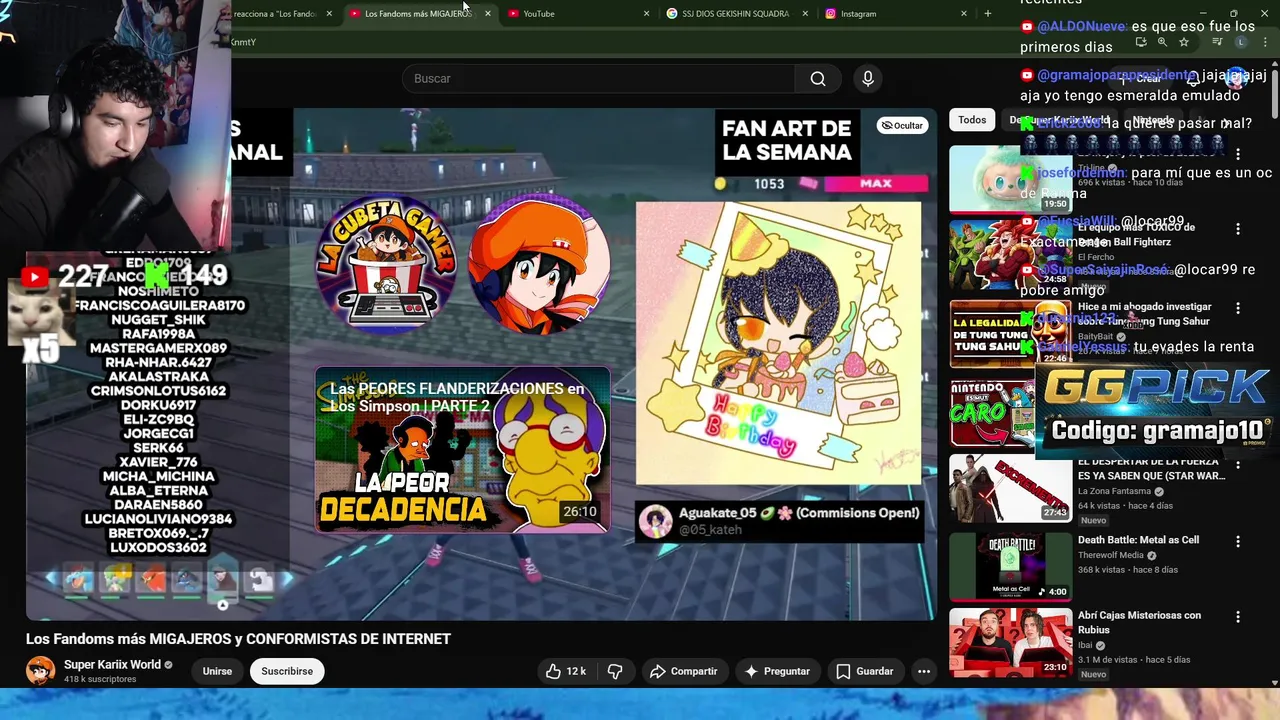This screenshot has width=1280, height=720.
Task: Open the Dragon Ball Fighterz recommended thumbnail
Action: 1010,254
